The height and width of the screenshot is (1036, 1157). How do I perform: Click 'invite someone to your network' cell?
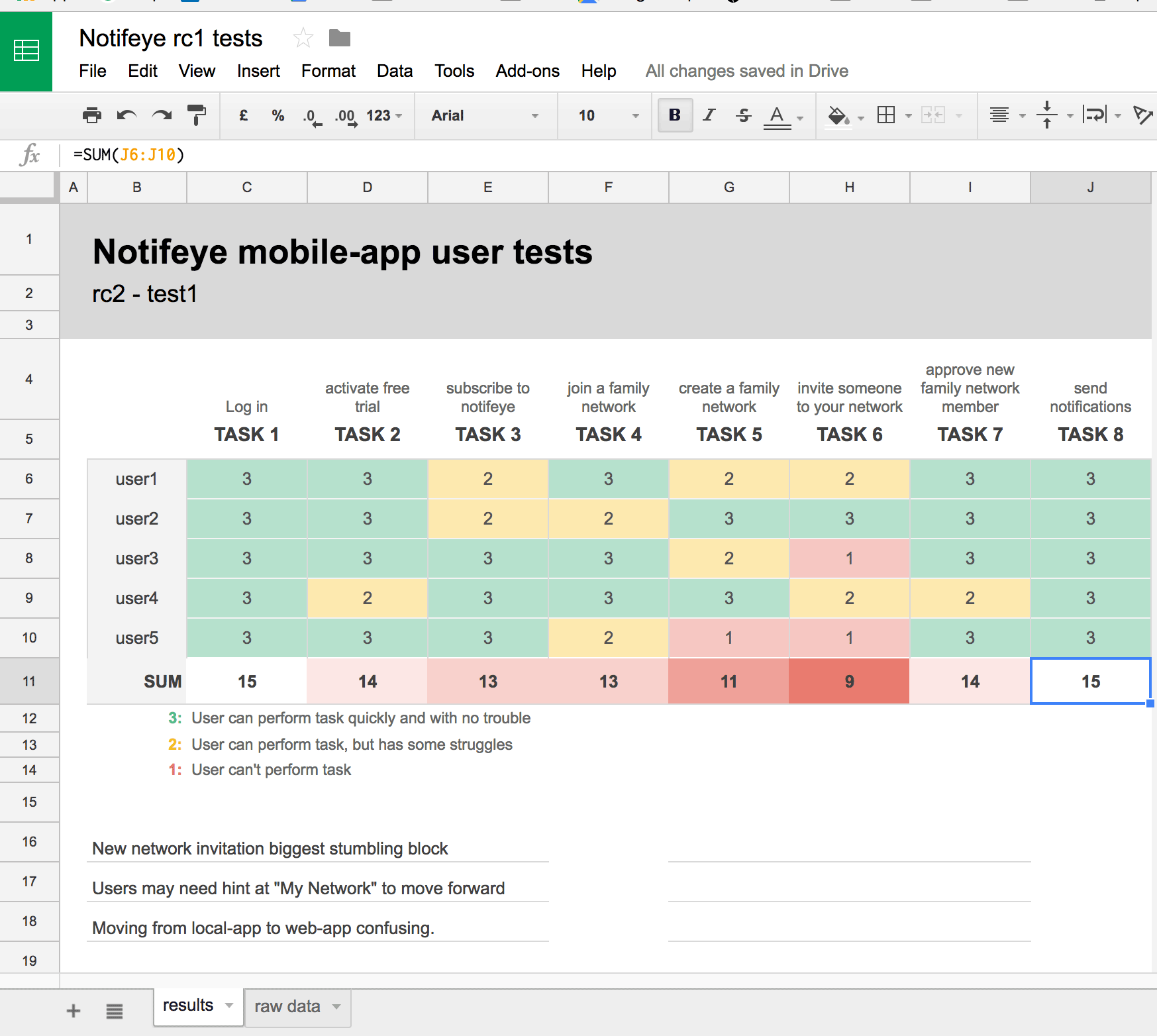click(x=849, y=397)
